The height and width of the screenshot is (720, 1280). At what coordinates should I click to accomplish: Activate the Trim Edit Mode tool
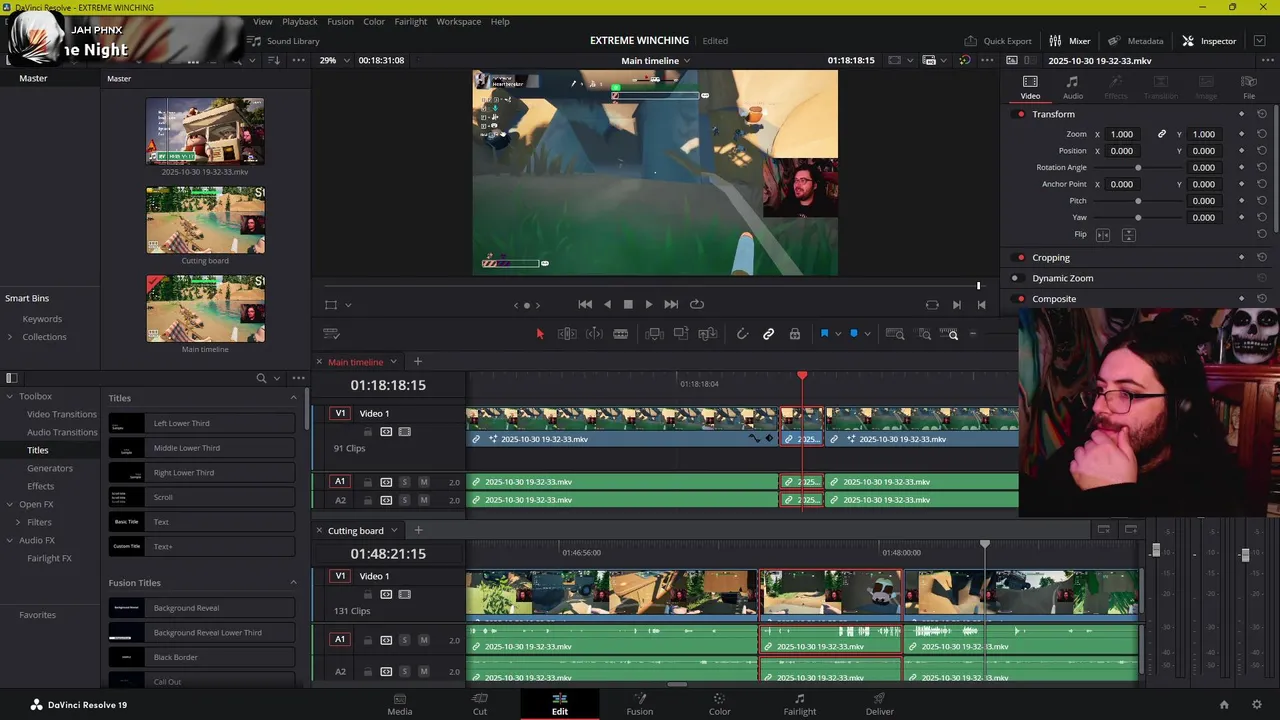coord(567,334)
